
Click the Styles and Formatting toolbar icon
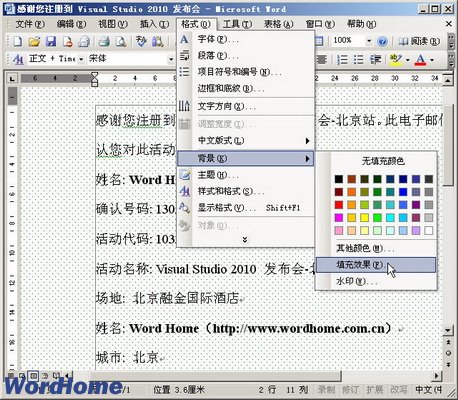click(x=17, y=59)
